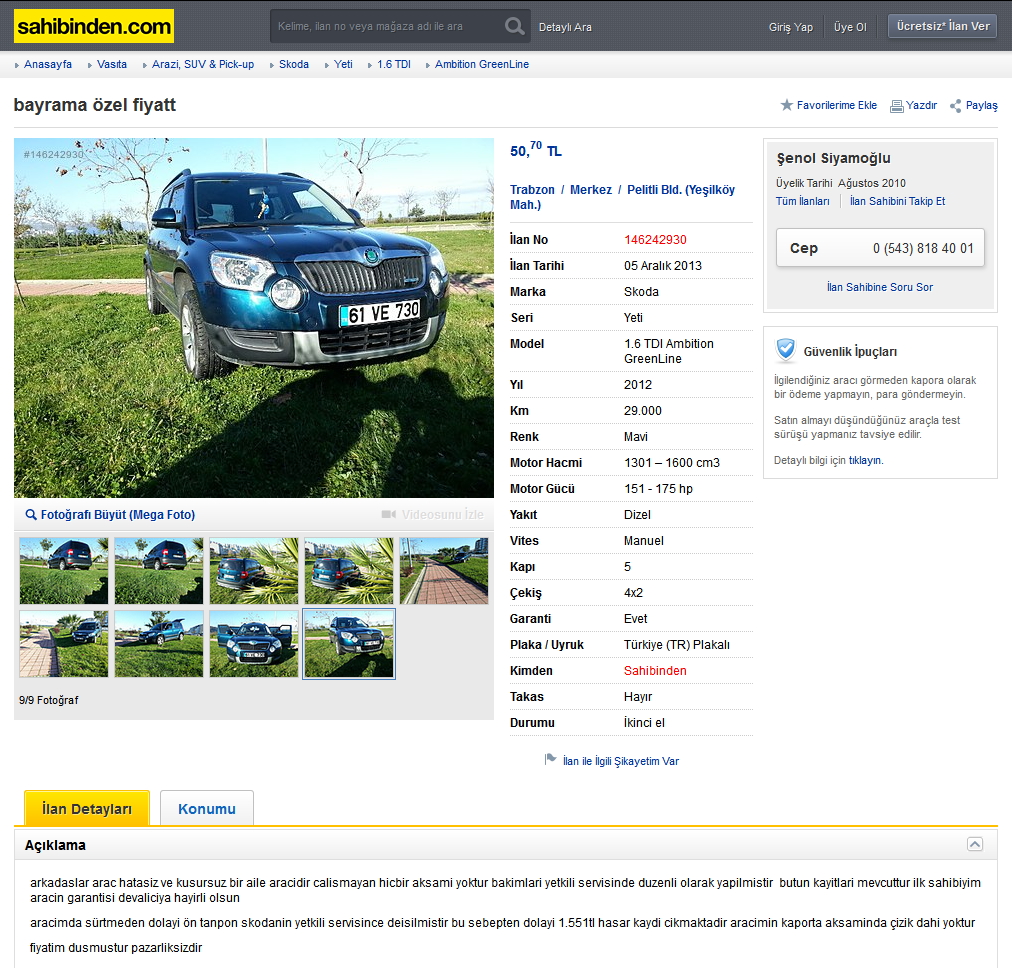Click the price 50,70 TL
The width and height of the screenshot is (1012, 968).
point(536,150)
